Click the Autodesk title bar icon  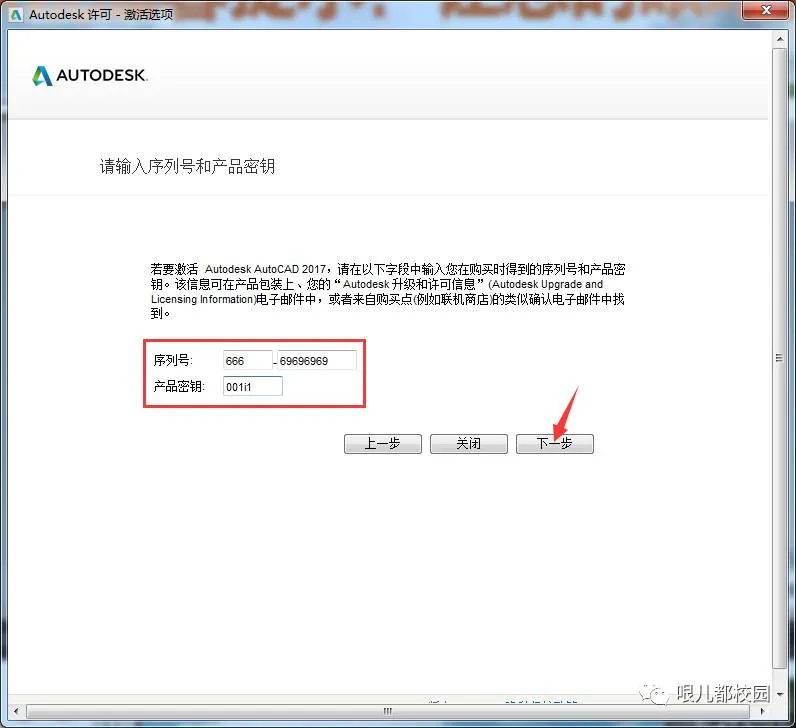pos(16,15)
